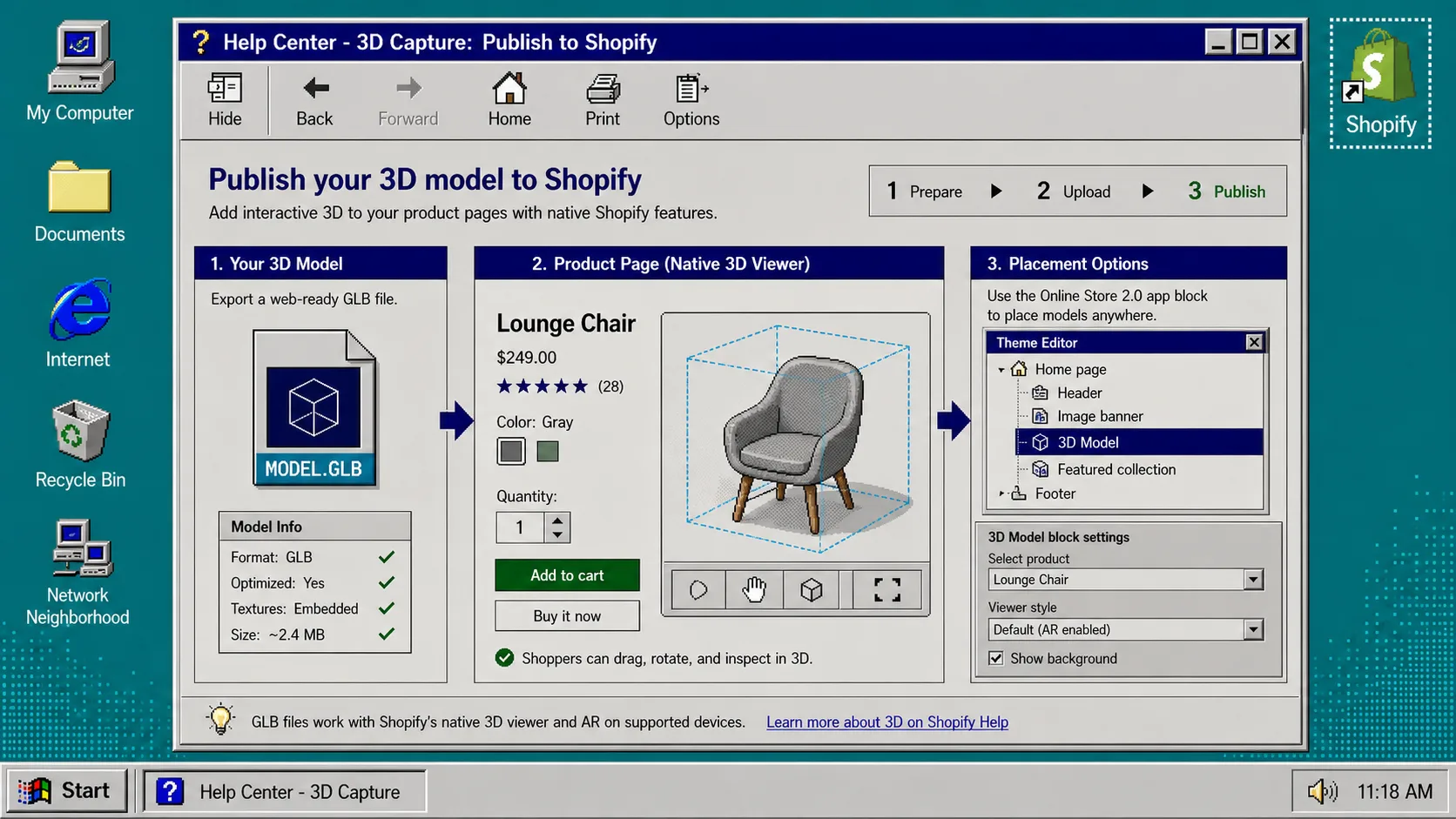The width and height of the screenshot is (1456, 819).
Task: Select the hand pan tool in viewer
Action: (x=754, y=590)
